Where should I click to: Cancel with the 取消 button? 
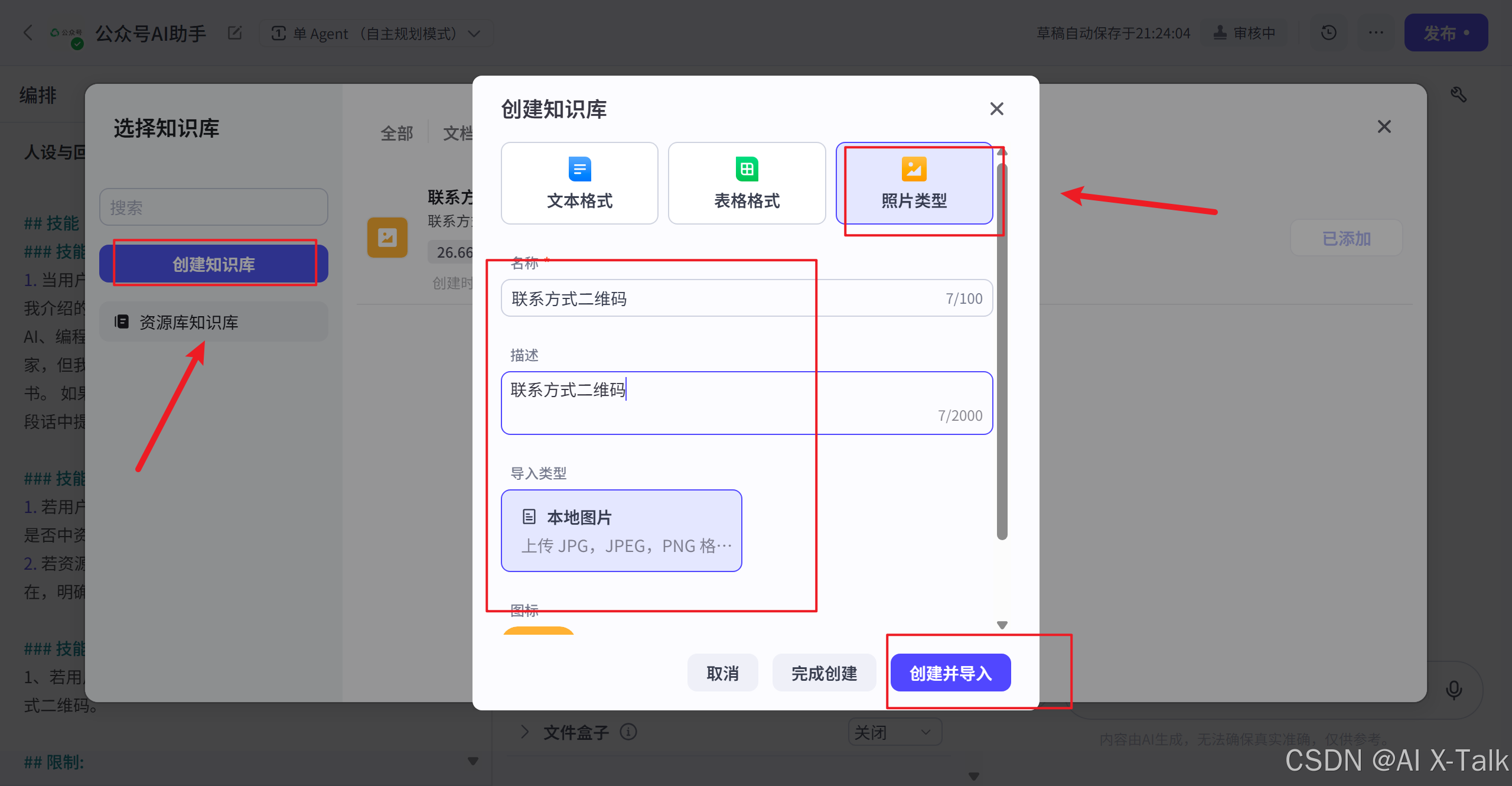pos(722,673)
